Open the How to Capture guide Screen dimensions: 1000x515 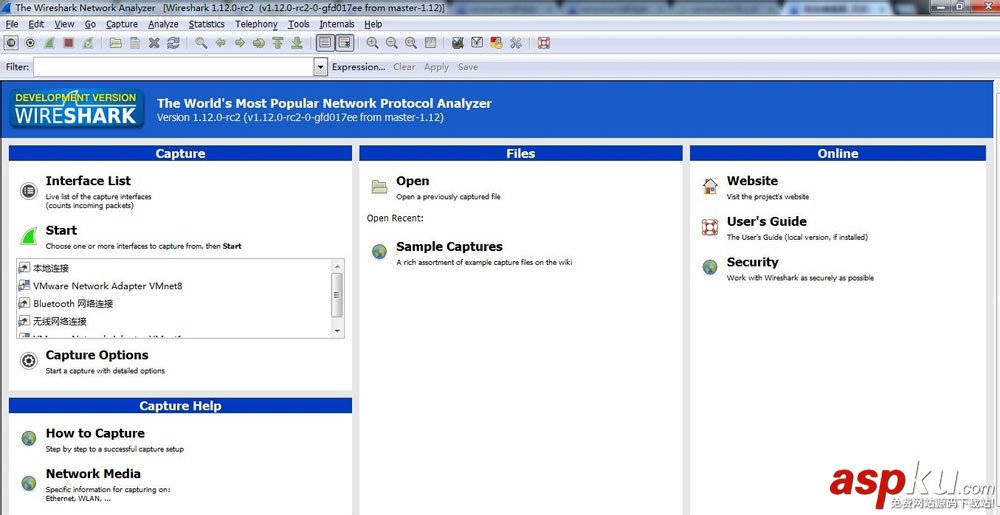pyautogui.click(x=95, y=433)
